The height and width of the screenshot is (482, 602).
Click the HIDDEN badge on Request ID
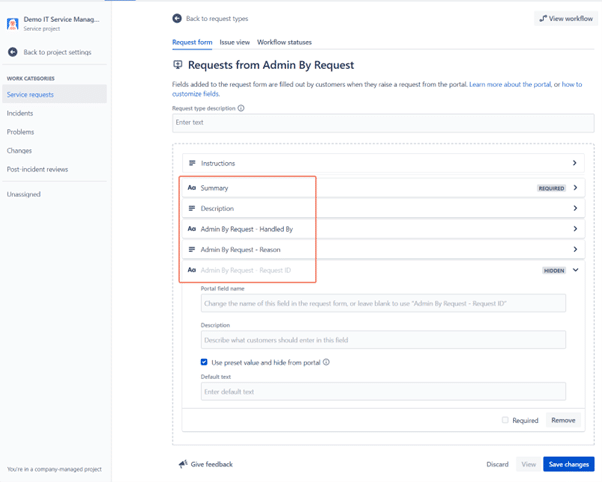[554, 270]
